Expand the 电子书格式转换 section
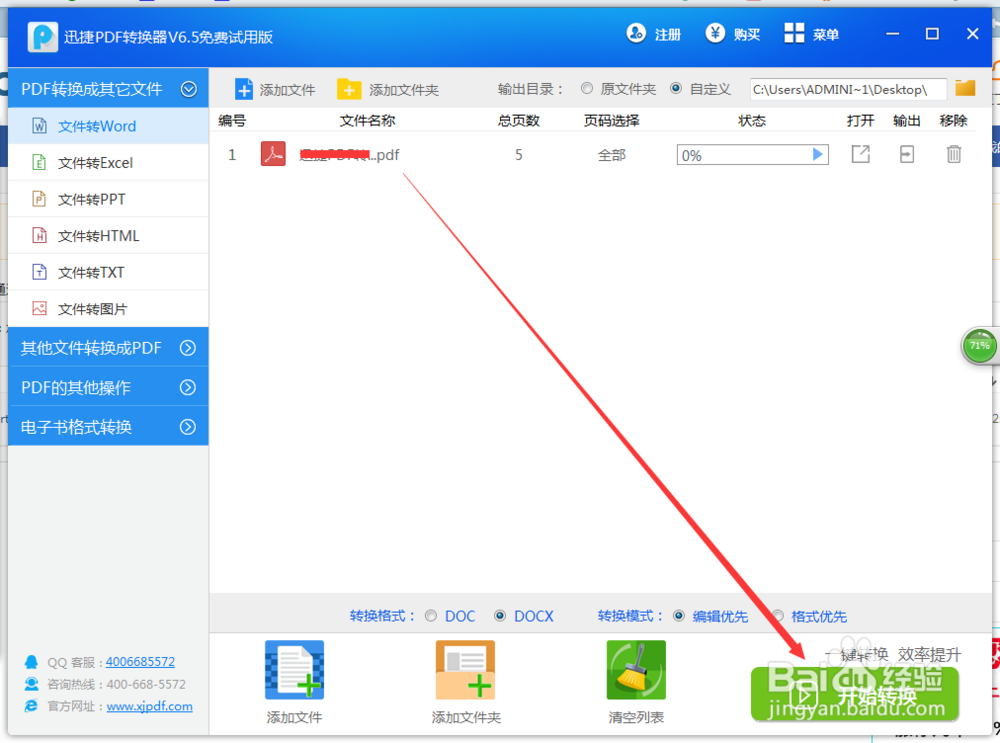This screenshot has height=743, width=1000. (188, 427)
